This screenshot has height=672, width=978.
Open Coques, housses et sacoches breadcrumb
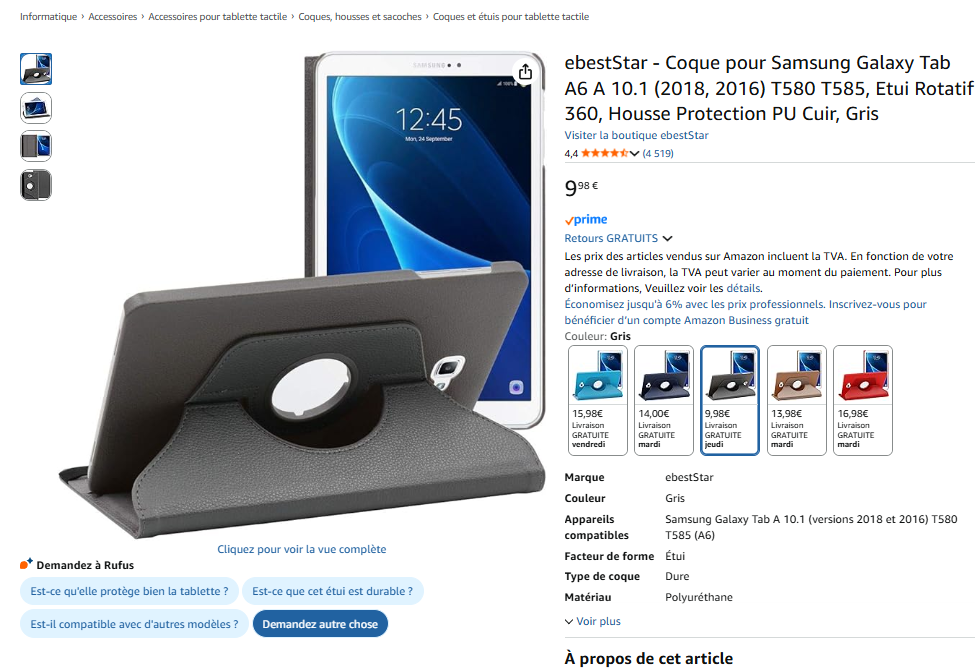pyautogui.click(x=360, y=17)
